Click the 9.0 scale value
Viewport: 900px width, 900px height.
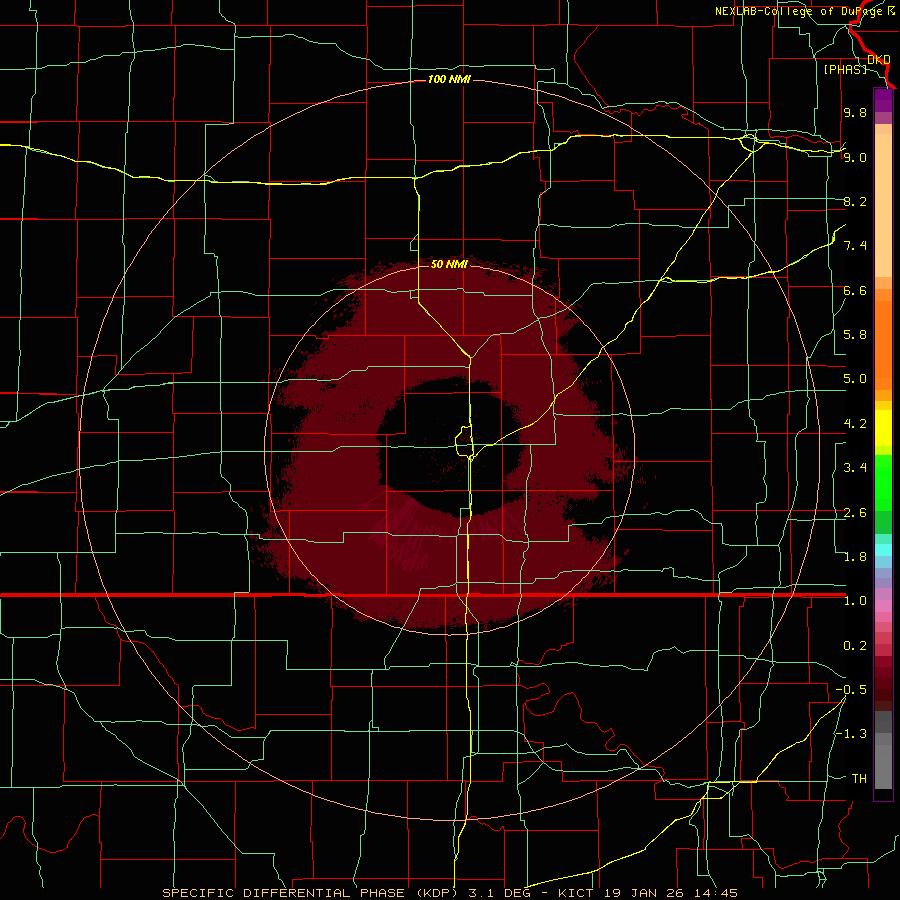855,157
